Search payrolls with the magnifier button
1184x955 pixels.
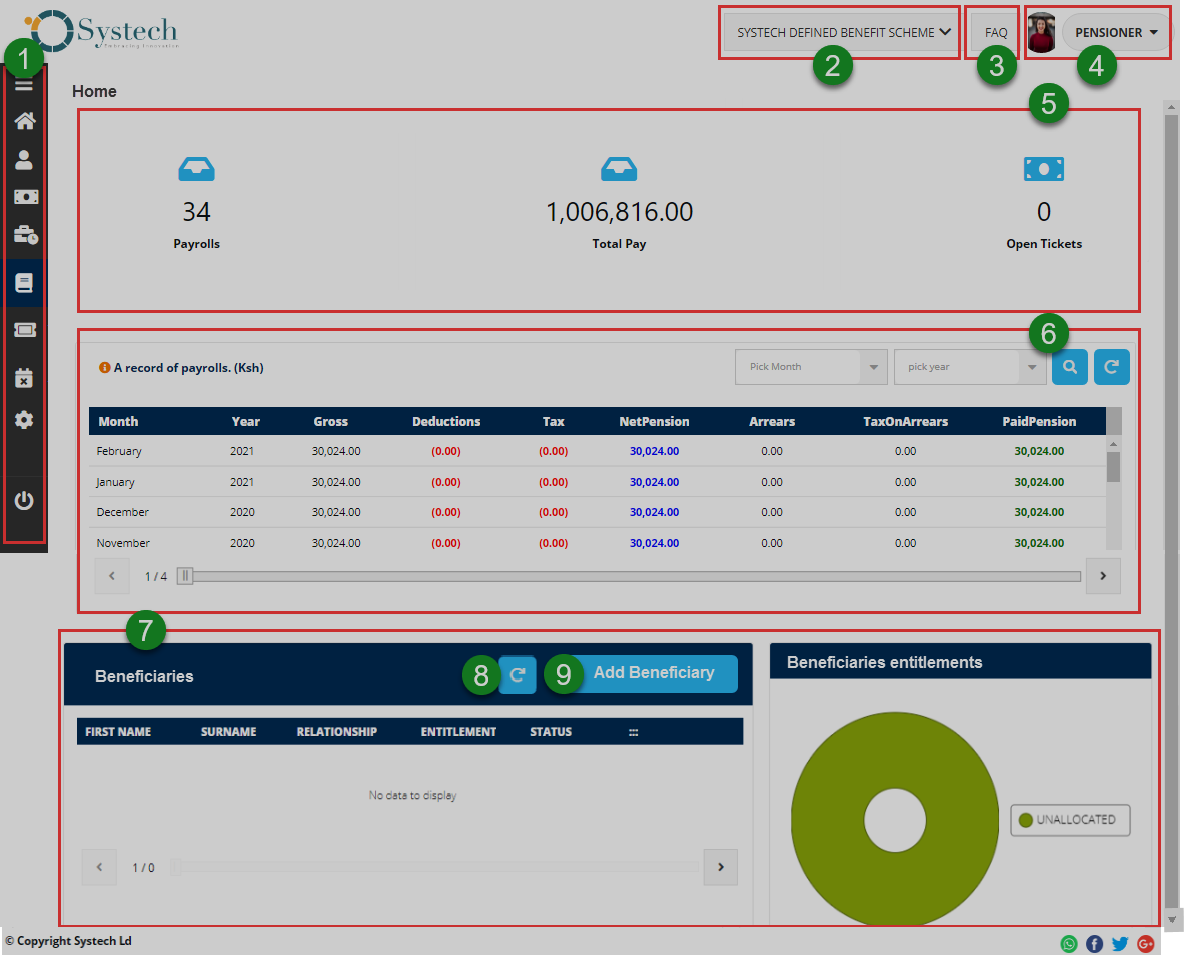[x=1069, y=367]
